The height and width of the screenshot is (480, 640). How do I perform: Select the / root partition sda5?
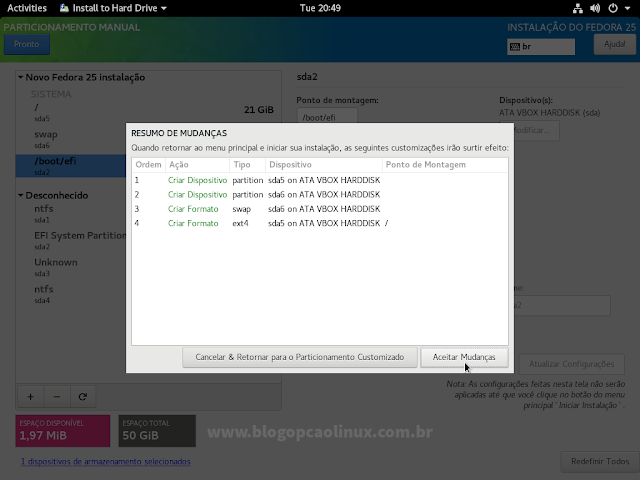coord(149,113)
